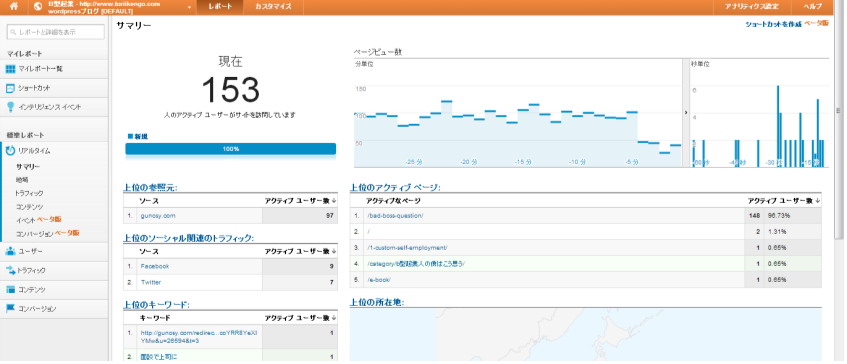The height and width of the screenshot is (364, 847).
Task: Click the location map under 上位の所在地
Action: point(586,334)
